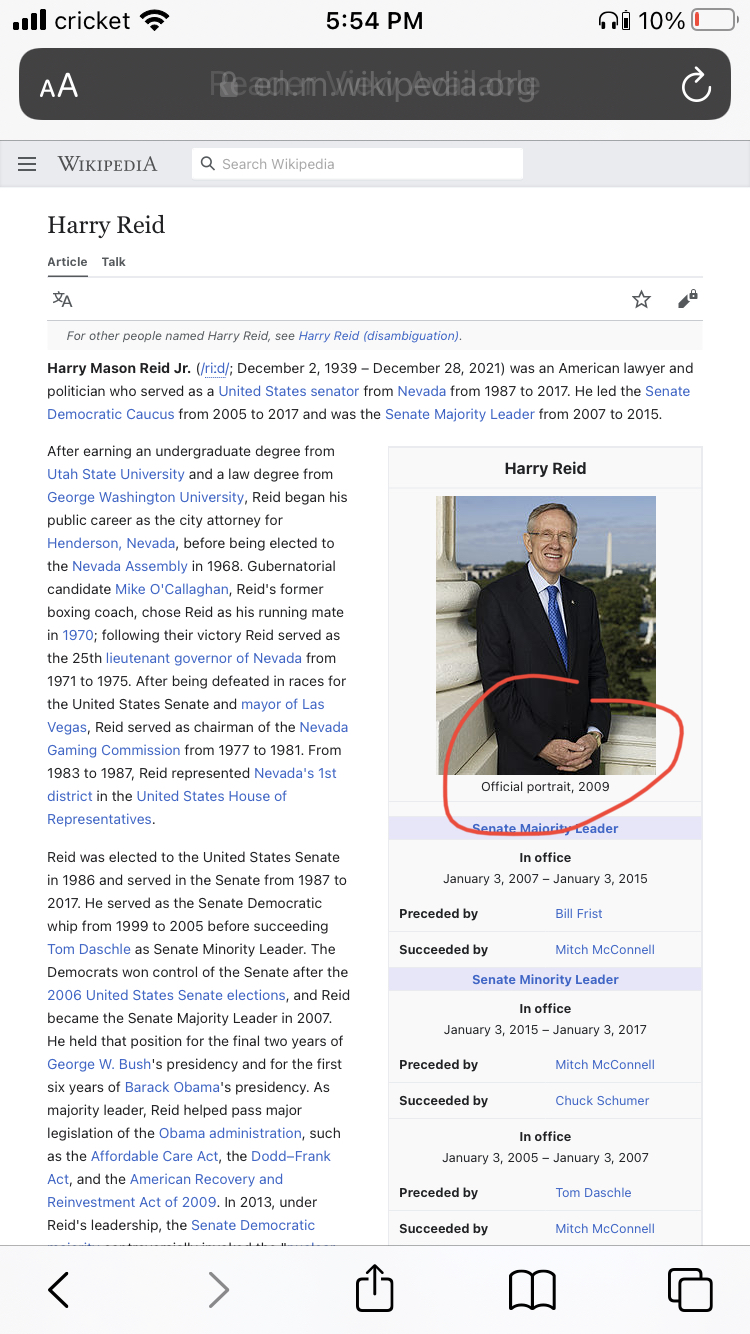This screenshot has height=1334, width=750.
Task: Switch to the Talk tab
Action: click(114, 262)
